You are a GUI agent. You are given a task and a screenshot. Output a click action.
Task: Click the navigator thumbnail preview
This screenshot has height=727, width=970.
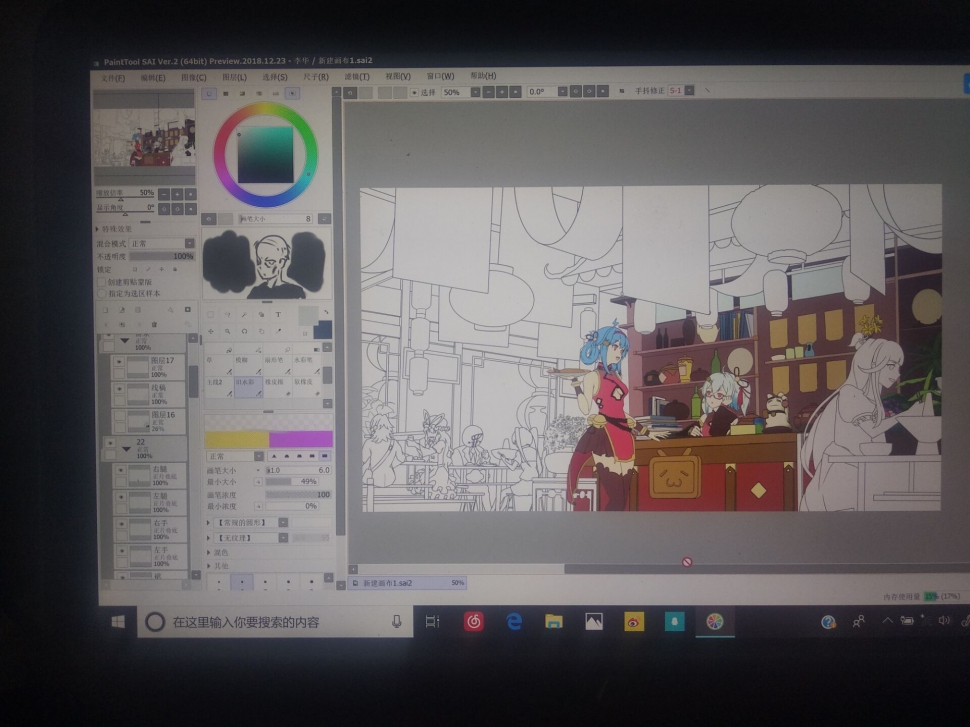coord(144,137)
